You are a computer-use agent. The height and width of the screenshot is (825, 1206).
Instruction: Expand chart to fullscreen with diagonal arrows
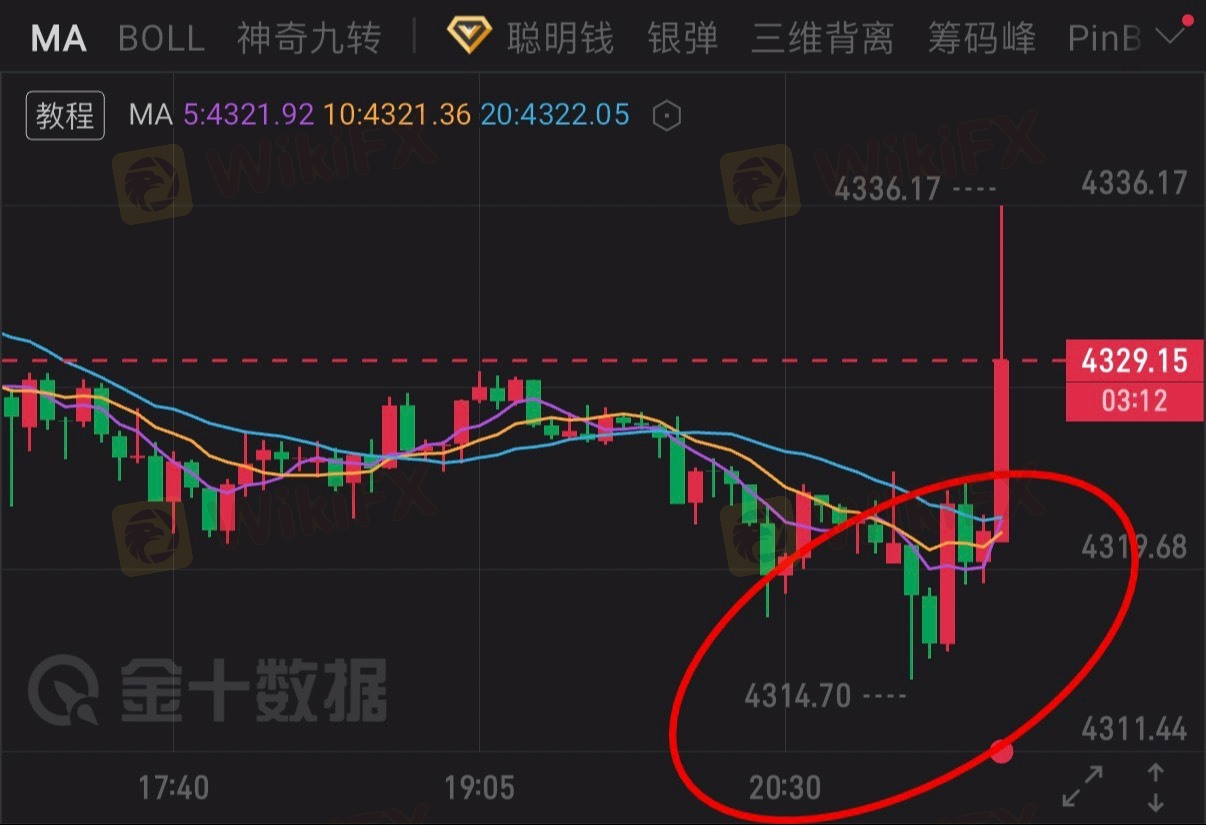tap(1083, 786)
